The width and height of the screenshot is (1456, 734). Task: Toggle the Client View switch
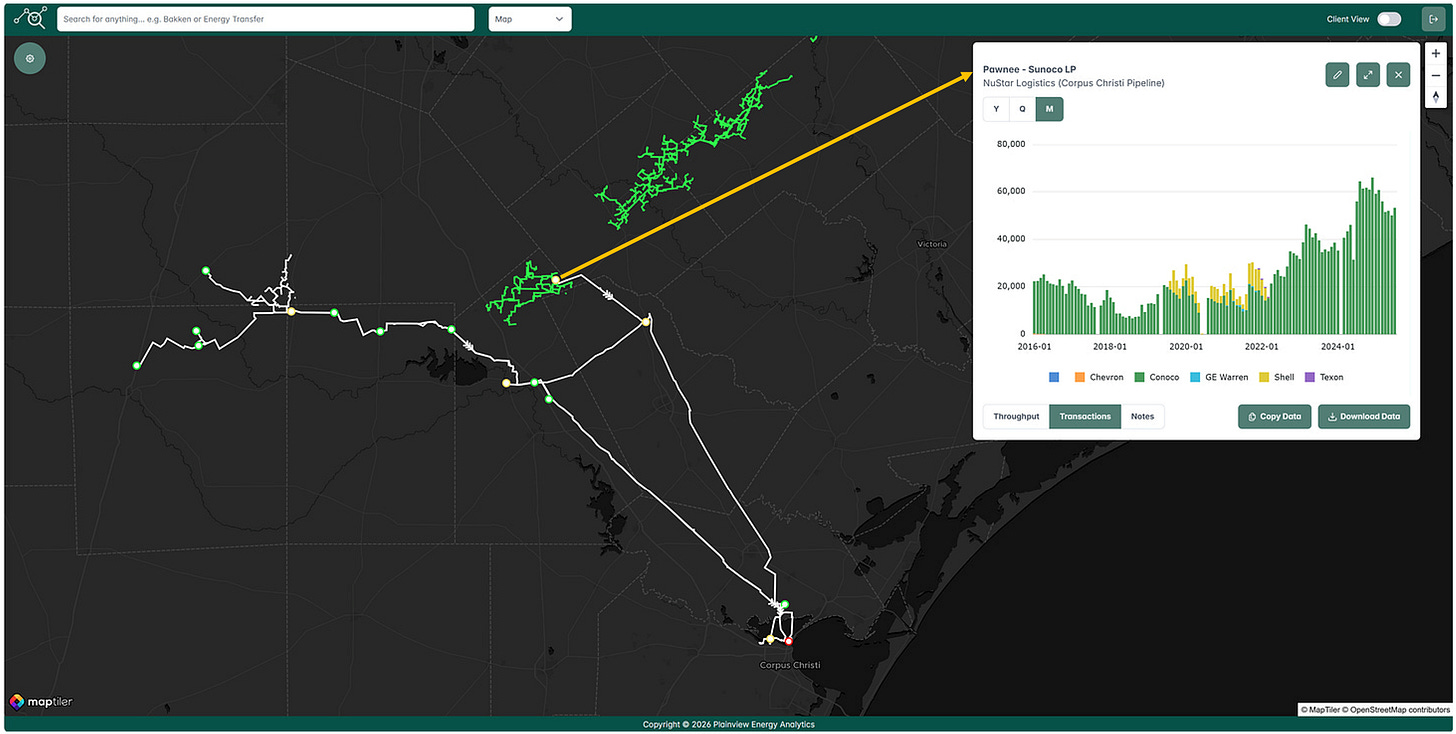coord(1389,19)
